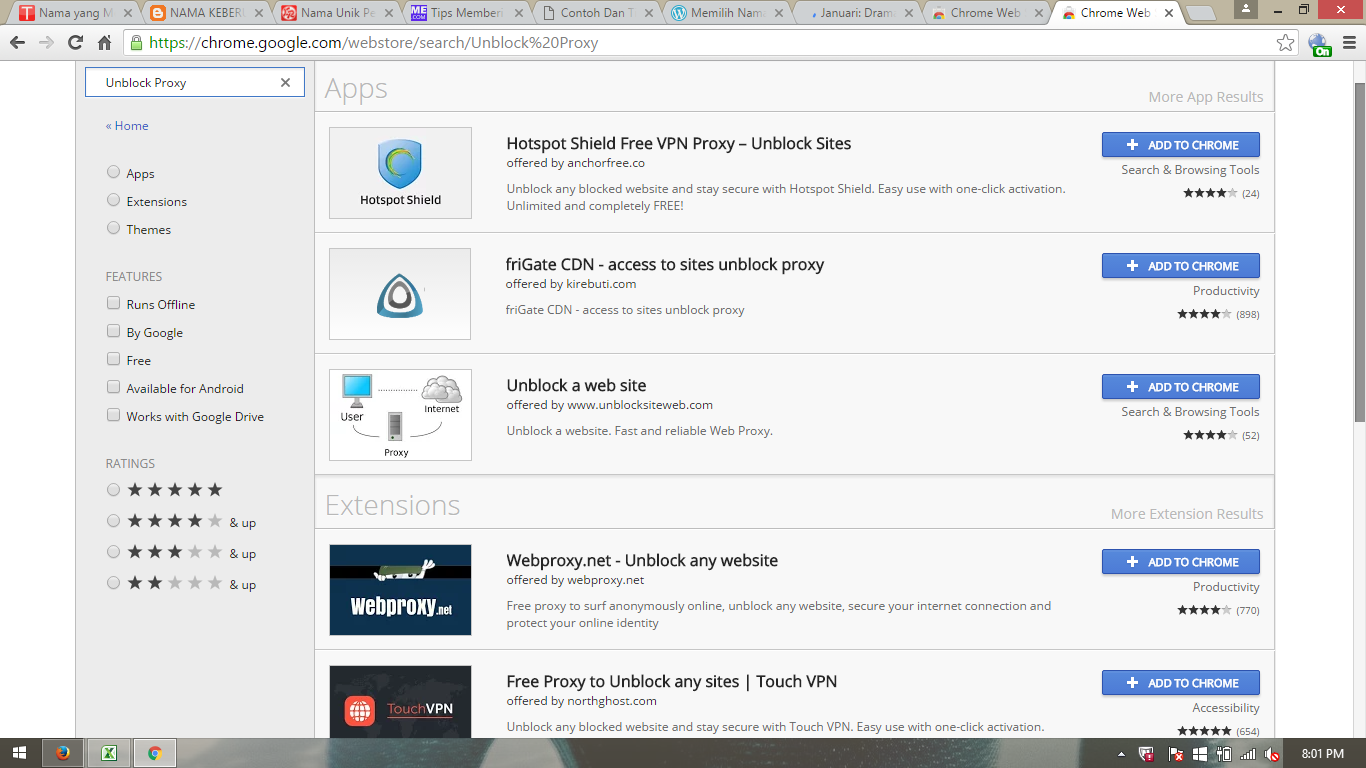This screenshot has height=768, width=1366.
Task: Open More App Results
Action: pyautogui.click(x=1205, y=97)
